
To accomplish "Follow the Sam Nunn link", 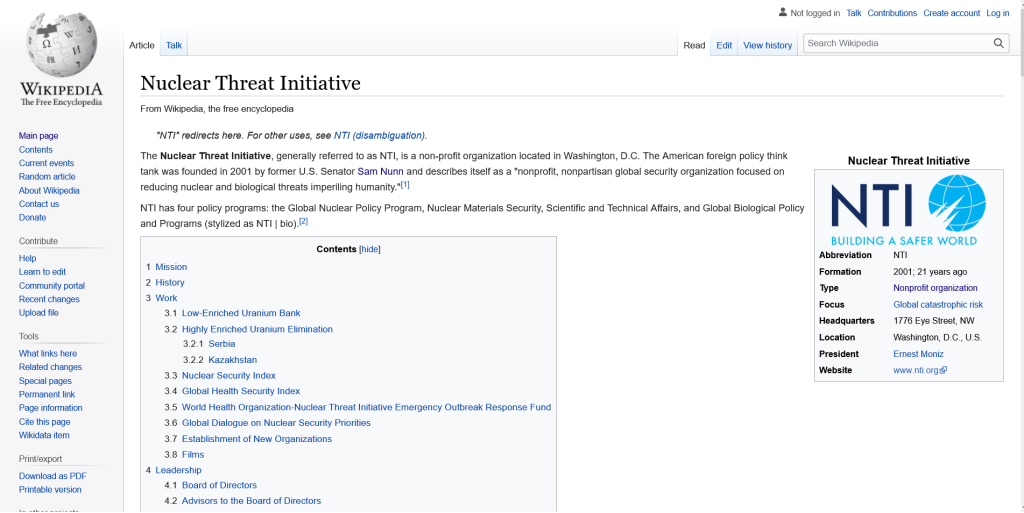I will click(x=380, y=172).
